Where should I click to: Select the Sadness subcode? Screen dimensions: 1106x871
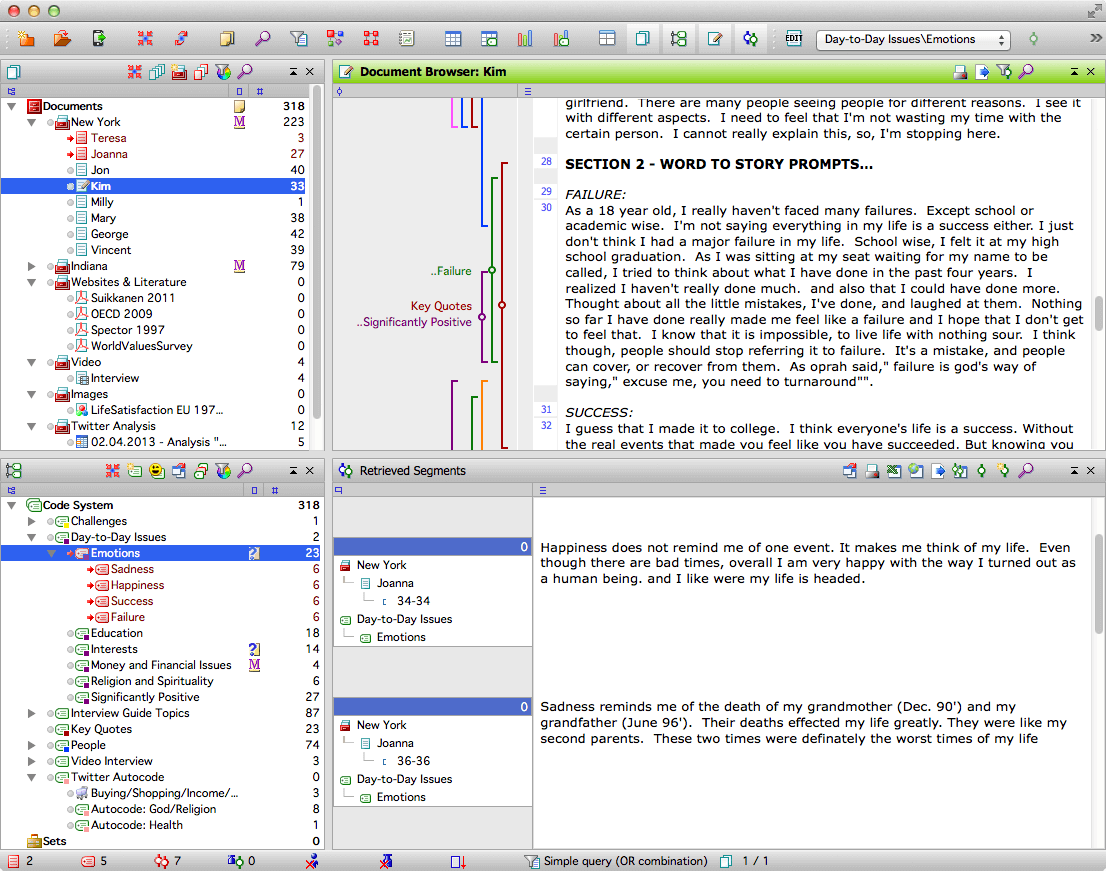coord(132,569)
